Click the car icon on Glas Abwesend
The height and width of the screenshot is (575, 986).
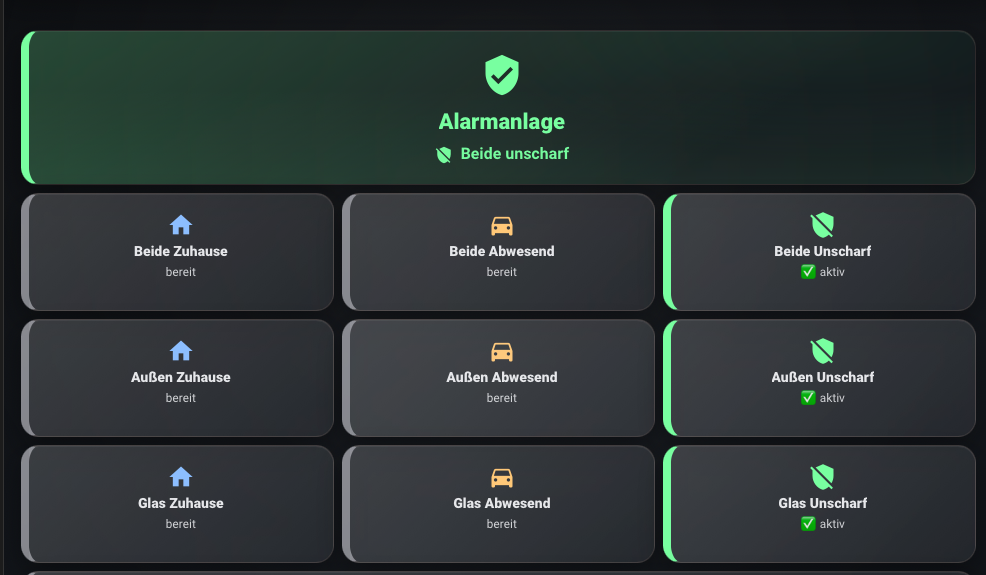[x=502, y=477]
